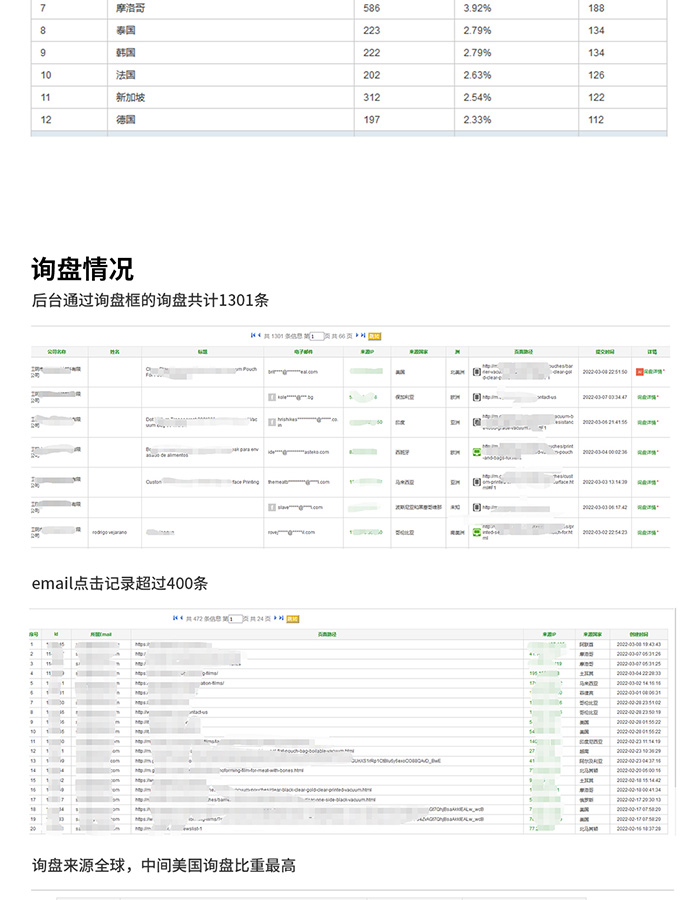Open 询盘详情 for the 2022-03-08 22:51:50 inquiry
Viewport: 700px width, 900px height.
pos(651,371)
